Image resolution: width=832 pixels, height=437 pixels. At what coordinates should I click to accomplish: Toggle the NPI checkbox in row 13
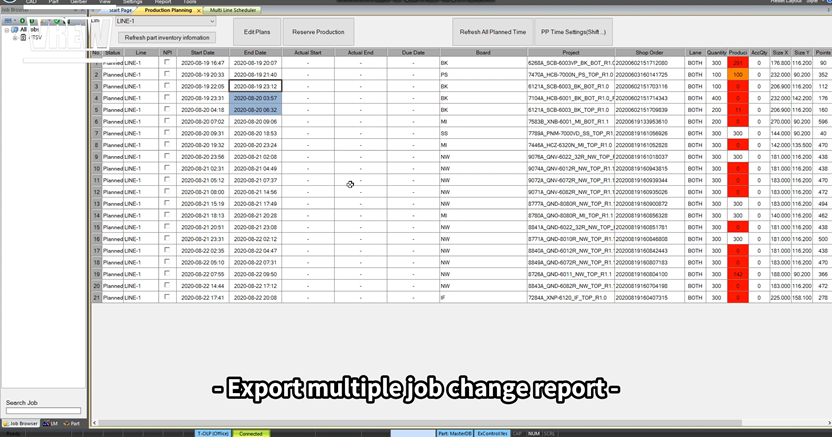[167, 203]
